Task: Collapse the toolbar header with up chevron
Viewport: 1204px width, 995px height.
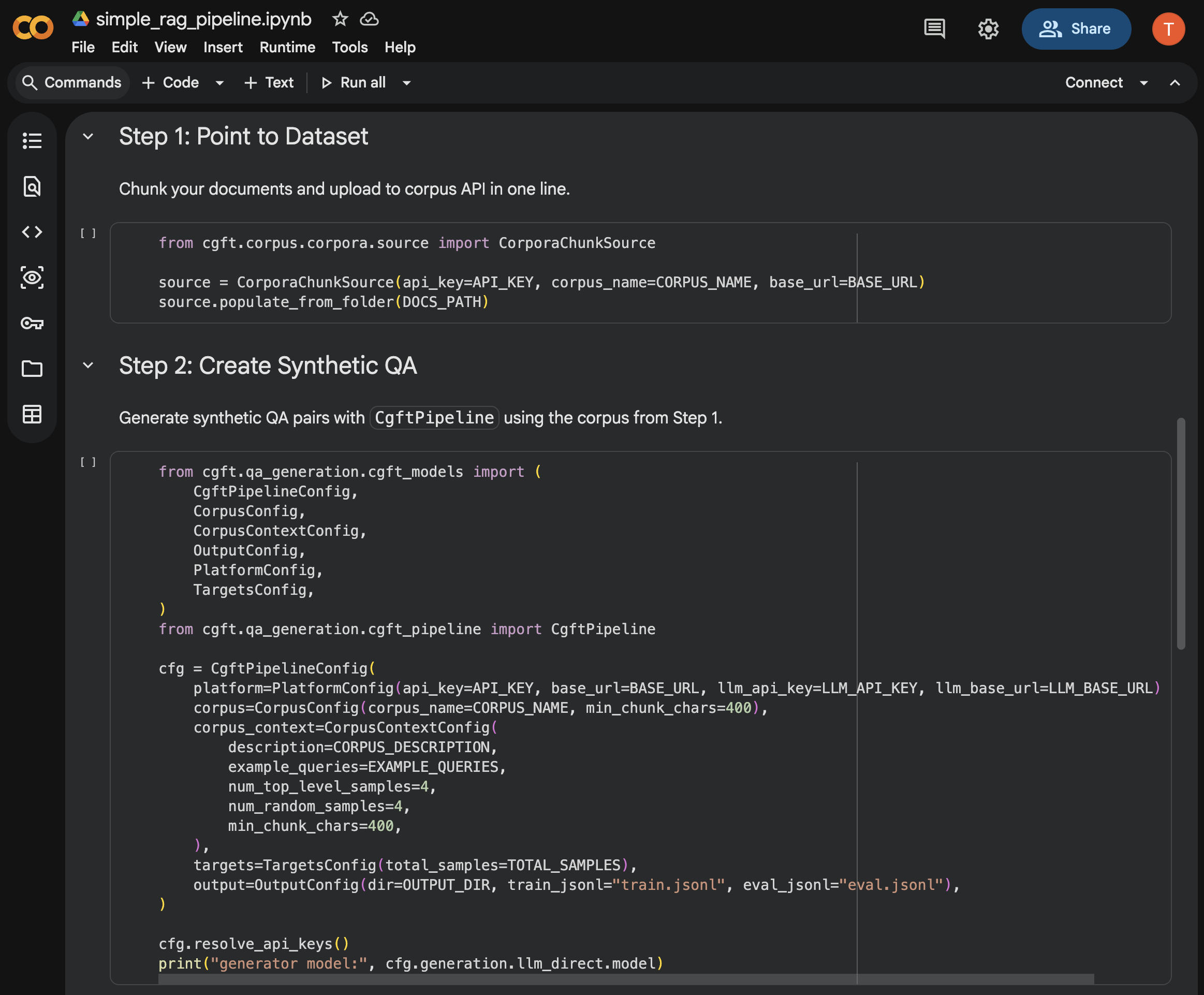Action: (1175, 82)
